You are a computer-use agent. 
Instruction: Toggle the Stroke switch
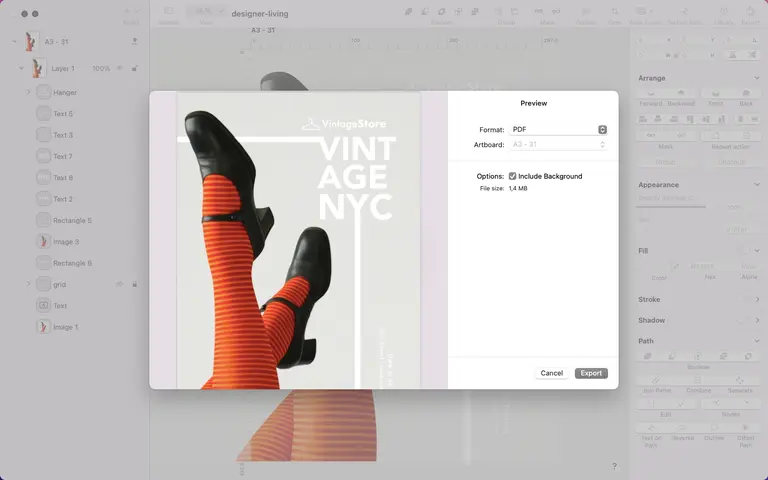tap(744, 299)
